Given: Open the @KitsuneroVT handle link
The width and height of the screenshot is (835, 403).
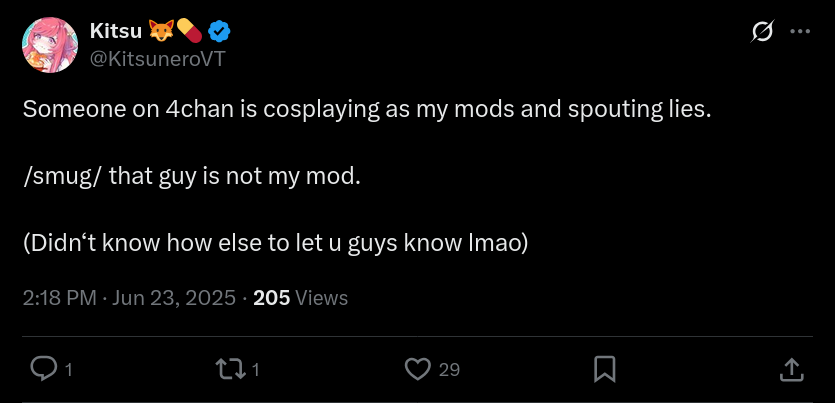Looking at the screenshot, I should click(x=157, y=59).
